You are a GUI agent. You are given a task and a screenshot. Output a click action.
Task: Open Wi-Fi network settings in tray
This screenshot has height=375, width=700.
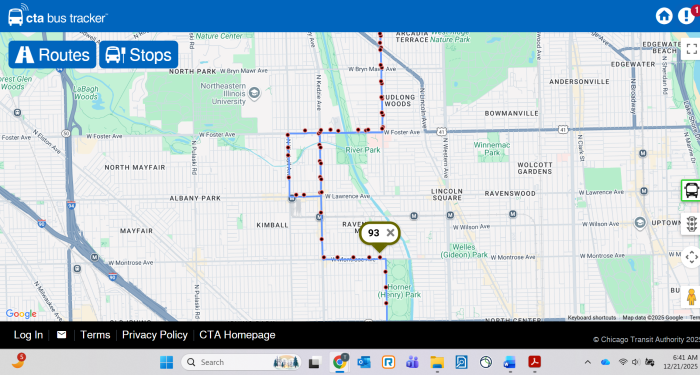tap(623, 362)
